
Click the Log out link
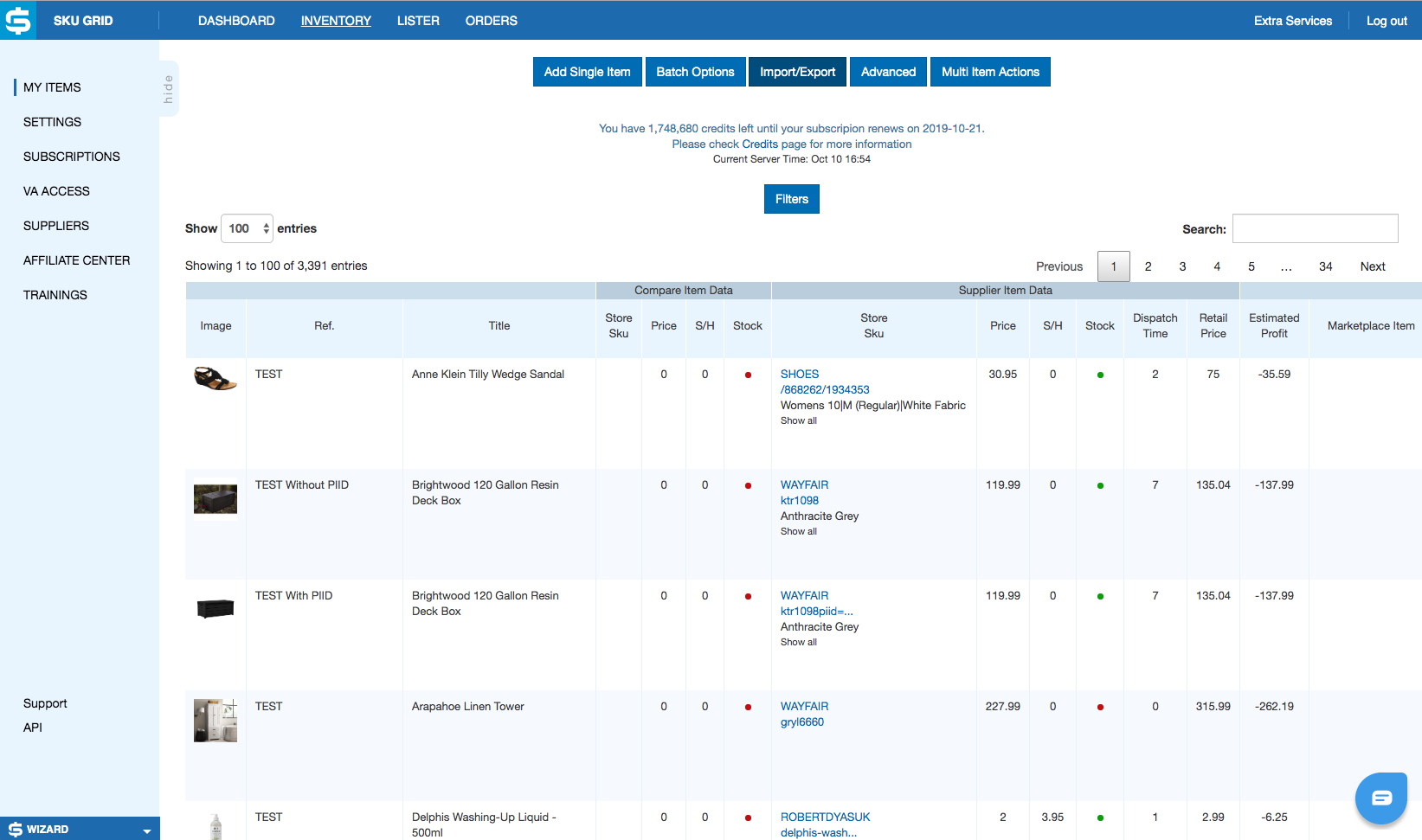1387,21
